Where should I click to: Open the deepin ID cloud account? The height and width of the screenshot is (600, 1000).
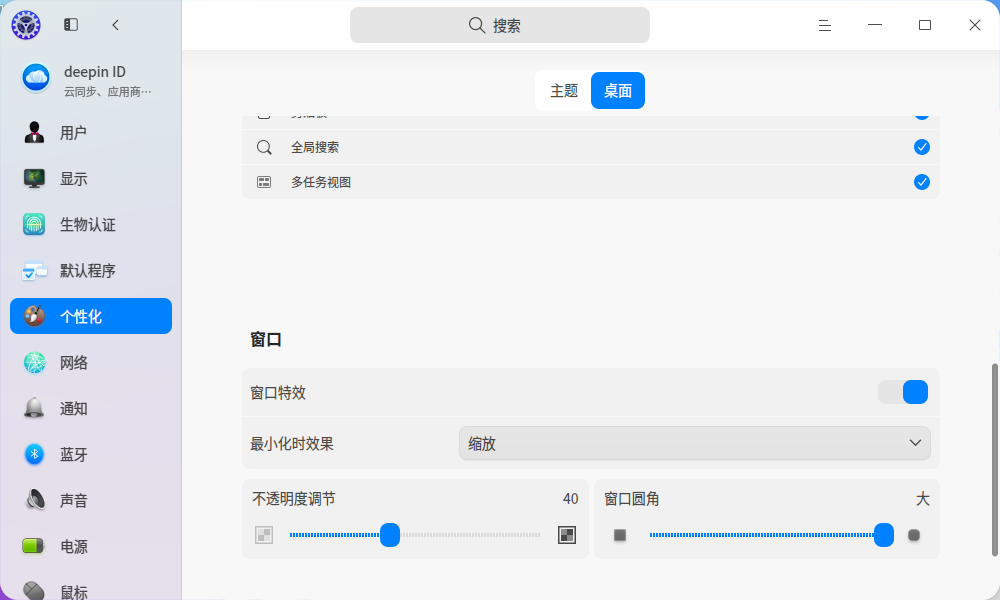pos(91,80)
